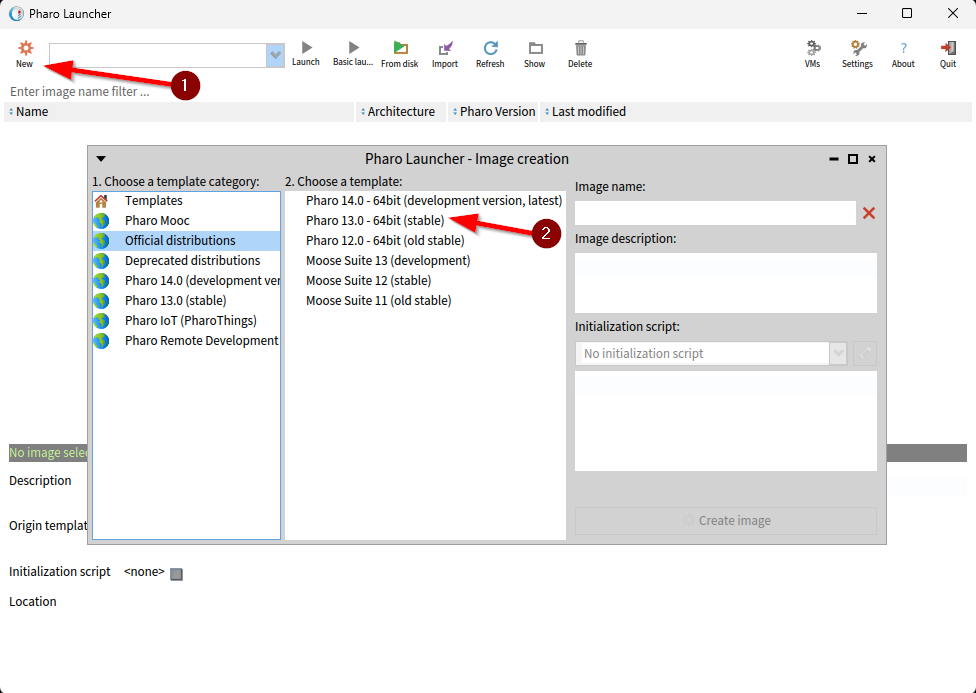The image size is (976, 693).
Task: Choose Pharo 13.0 - 64bit (stable) template
Action: pos(375,221)
